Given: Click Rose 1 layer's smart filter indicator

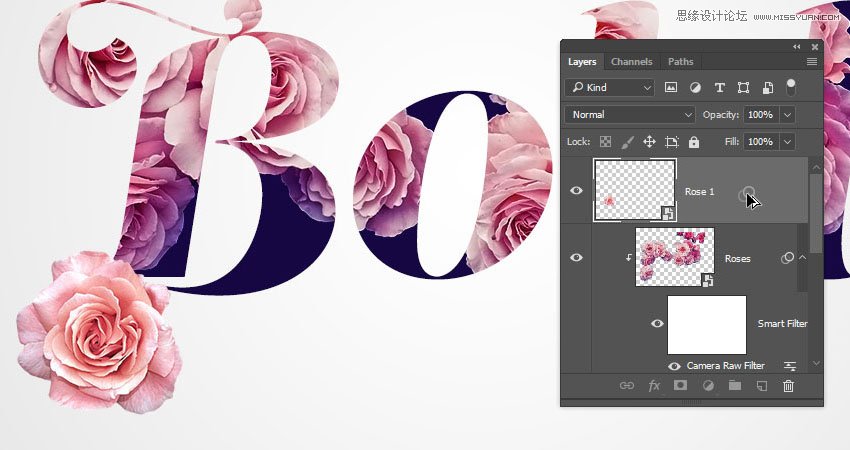Looking at the screenshot, I should tap(747, 193).
